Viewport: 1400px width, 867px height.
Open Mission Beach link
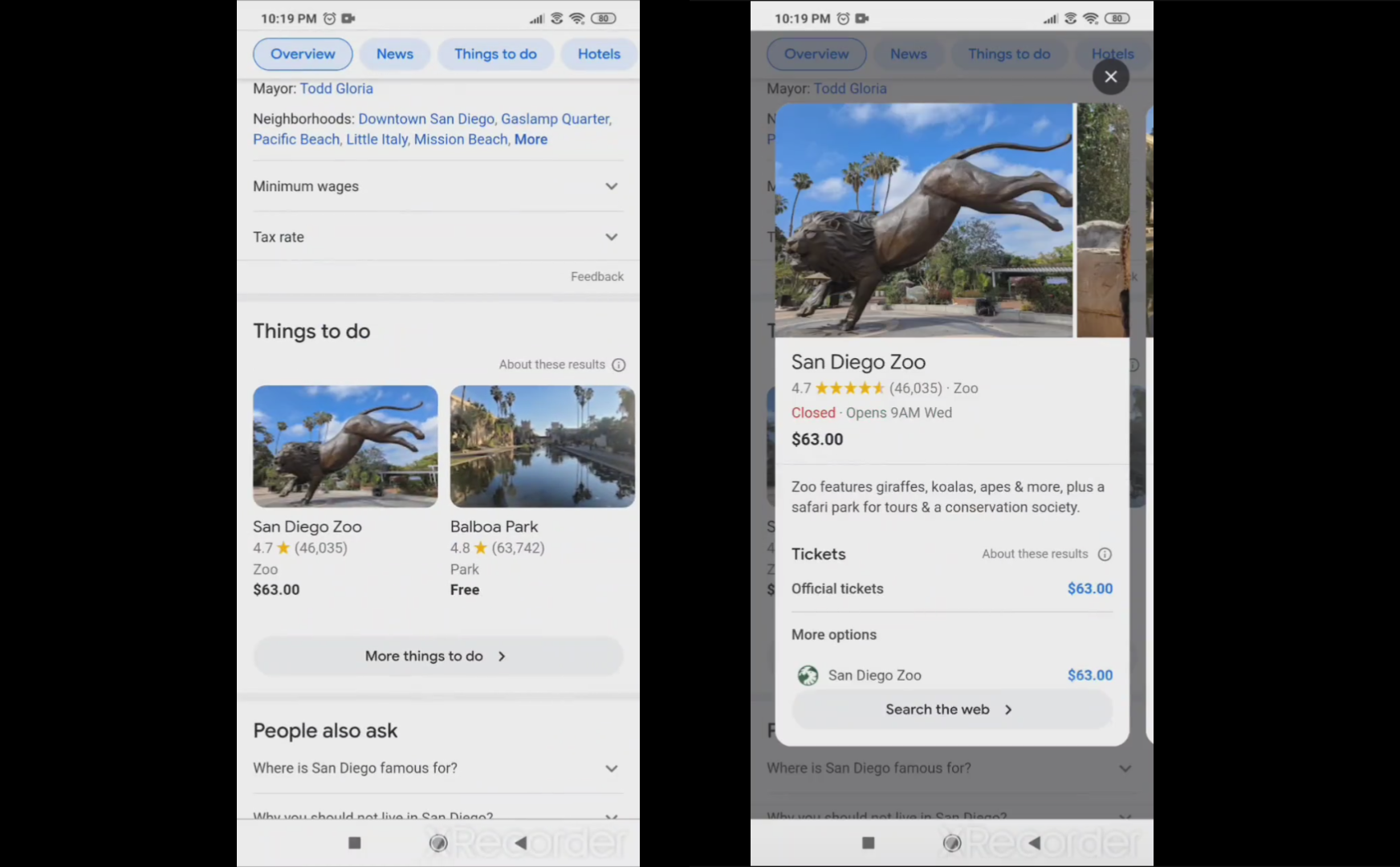tap(461, 140)
